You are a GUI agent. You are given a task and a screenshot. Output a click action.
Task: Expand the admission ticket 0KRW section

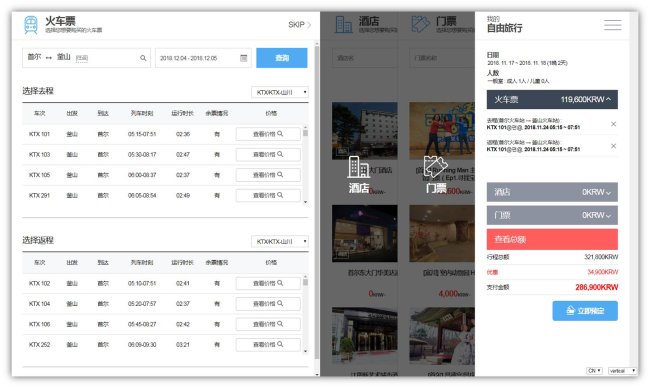552,215
